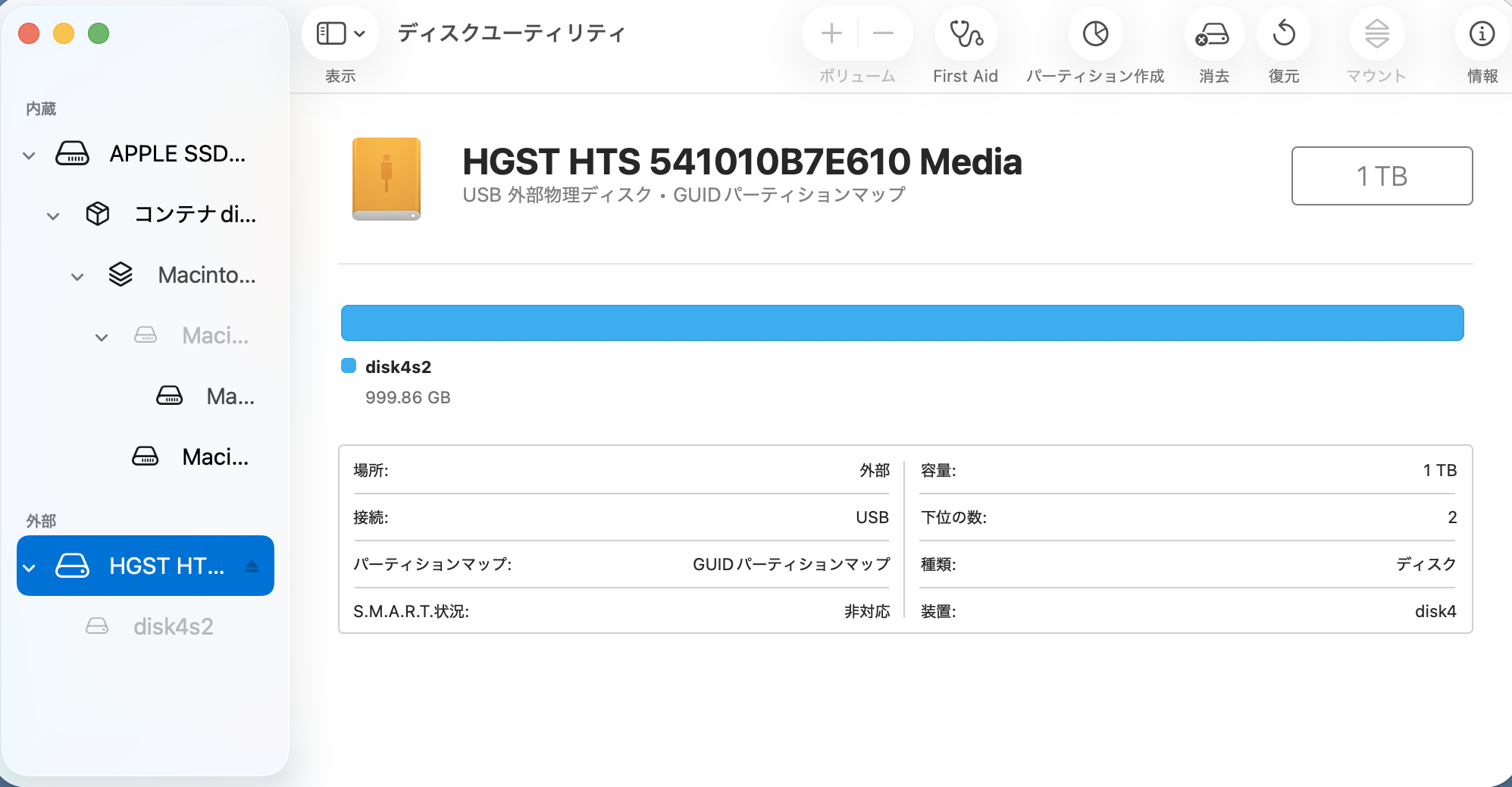1512x787 pixels.
Task: Show disk info with the 情報 icon
Action: click(x=1482, y=33)
